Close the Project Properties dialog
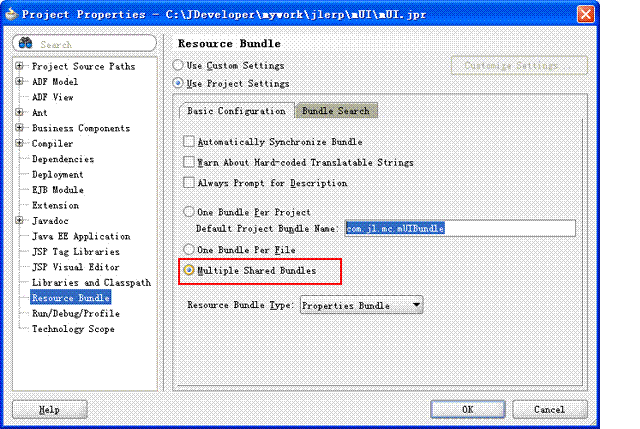The width and height of the screenshot is (640, 429). pos(586,14)
